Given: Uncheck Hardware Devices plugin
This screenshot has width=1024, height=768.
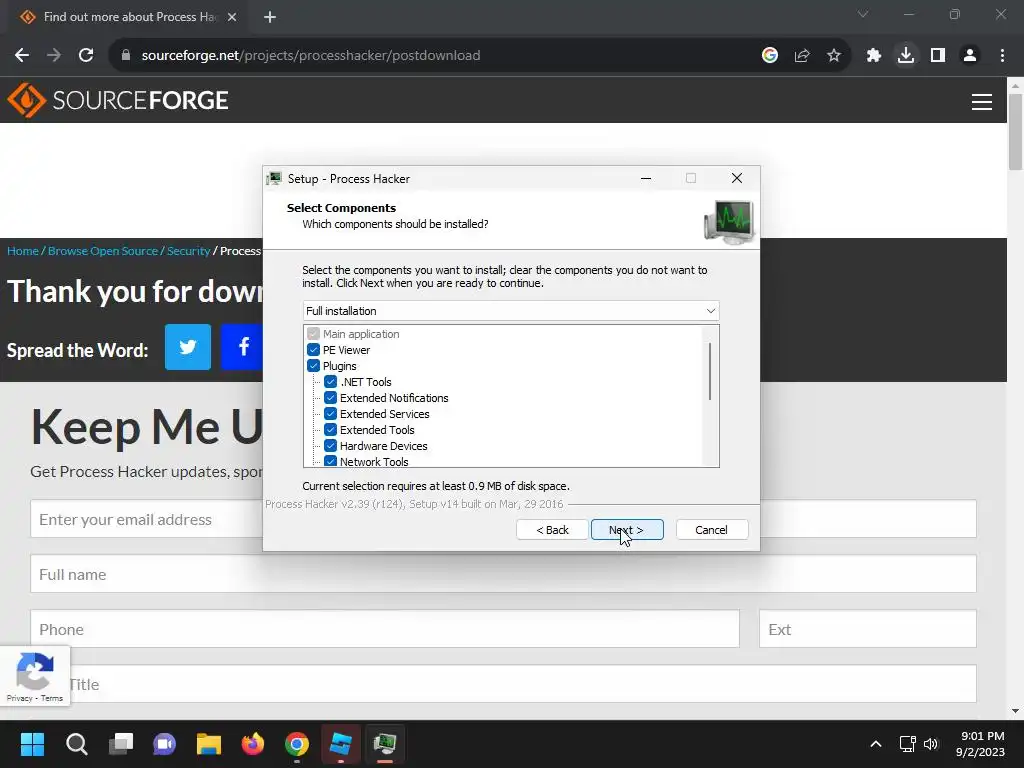Looking at the screenshot, I should (x=330, y=446).
